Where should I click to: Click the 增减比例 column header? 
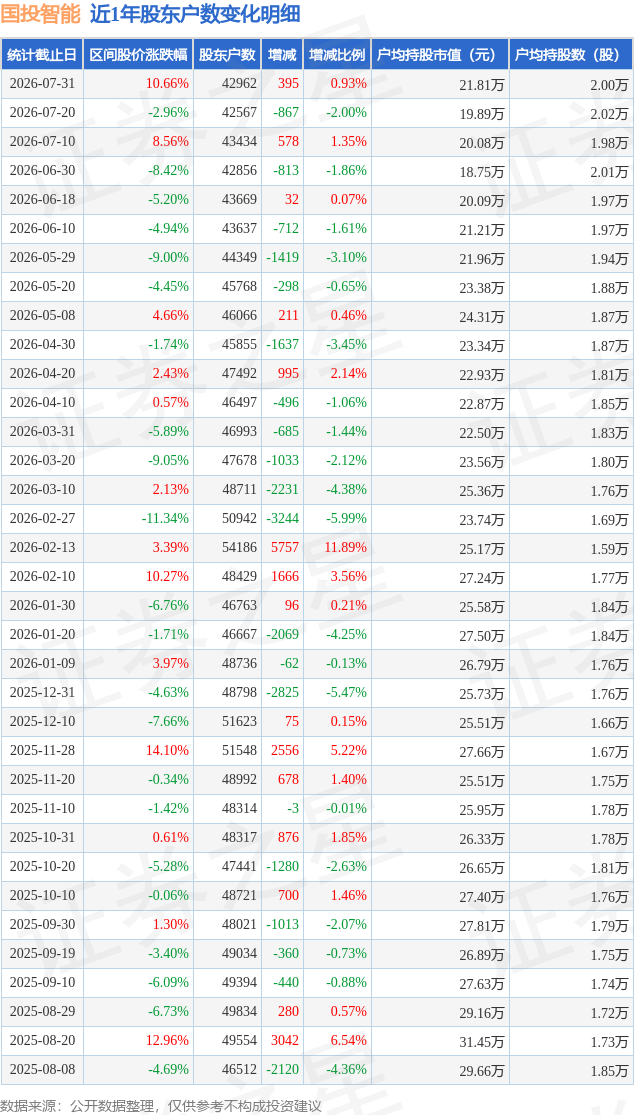(337, 54)
